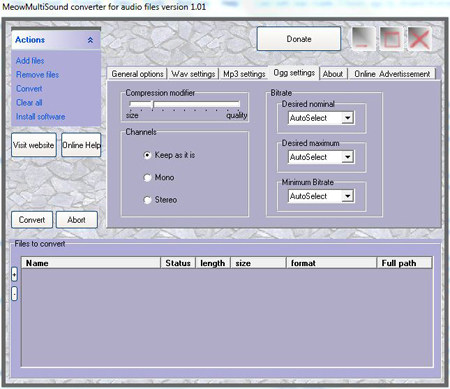Open the About tab
Image resolution: width=450 pixels, height=389 pixels.
(333, 74)
